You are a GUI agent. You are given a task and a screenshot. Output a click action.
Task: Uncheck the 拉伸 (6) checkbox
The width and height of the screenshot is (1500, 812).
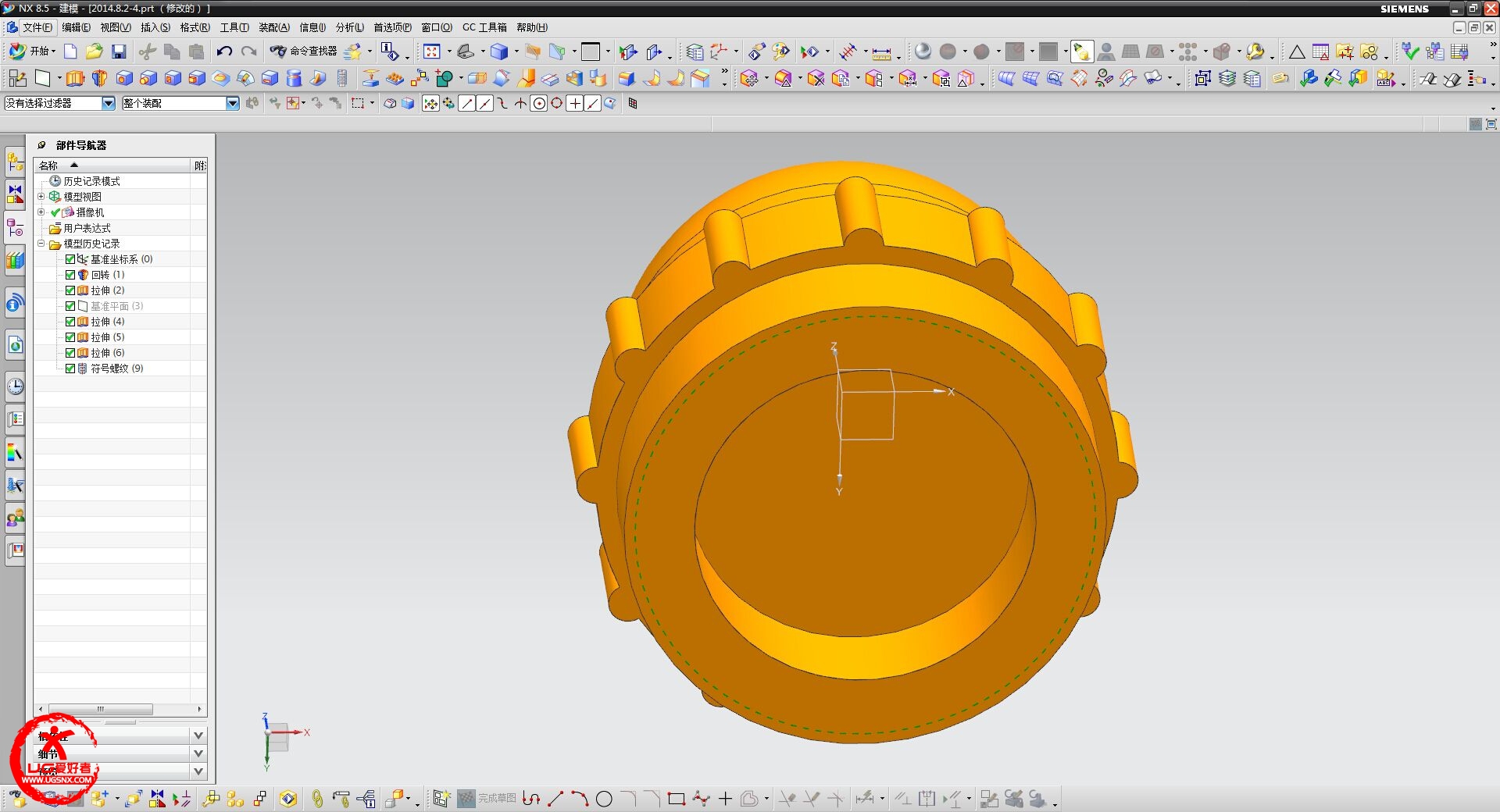coord(70,353)
